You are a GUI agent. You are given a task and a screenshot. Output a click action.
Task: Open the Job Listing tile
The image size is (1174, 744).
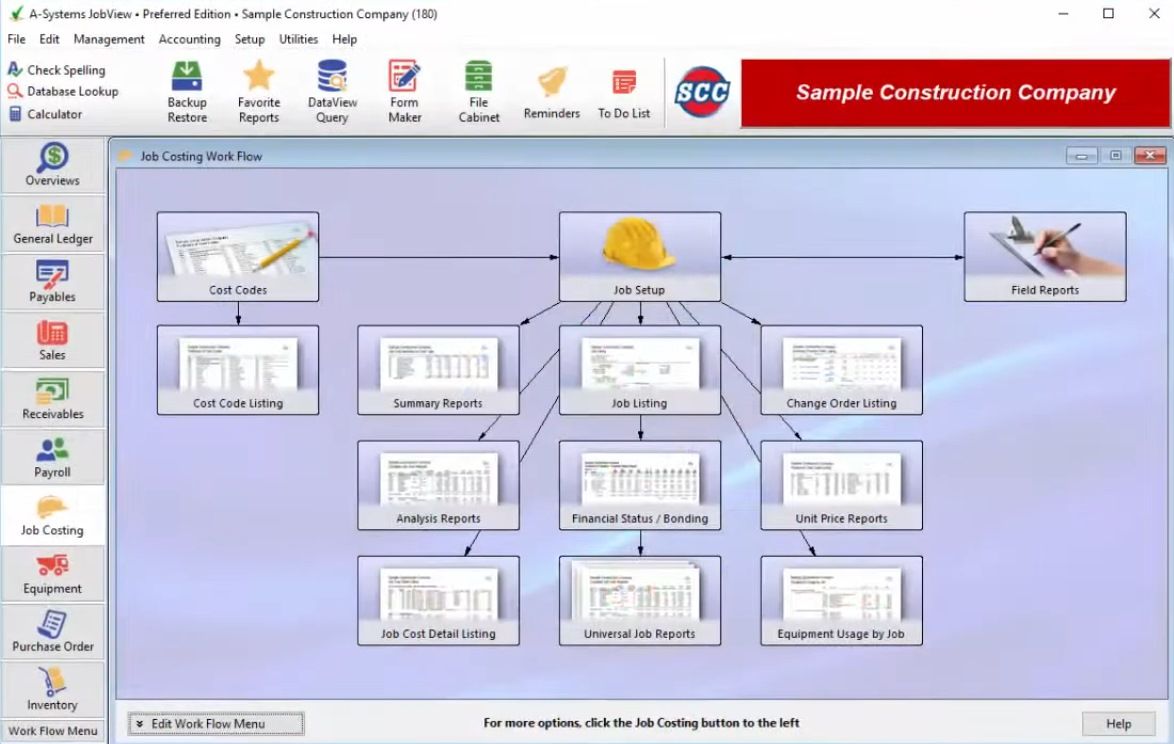click(x=639, y=370)
